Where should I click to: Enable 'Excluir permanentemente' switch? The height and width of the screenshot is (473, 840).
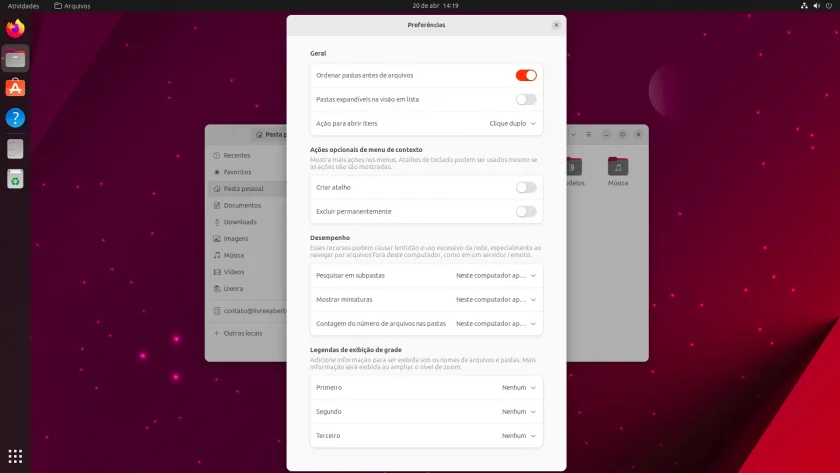(x=526, y=212)
